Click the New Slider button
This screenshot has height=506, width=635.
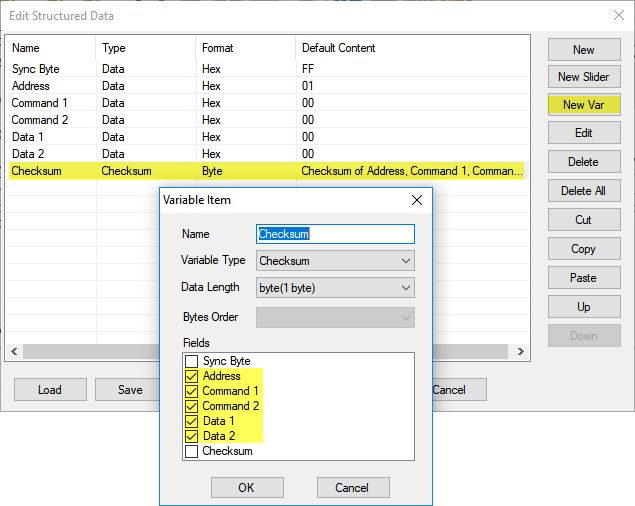tap(584, 77)
